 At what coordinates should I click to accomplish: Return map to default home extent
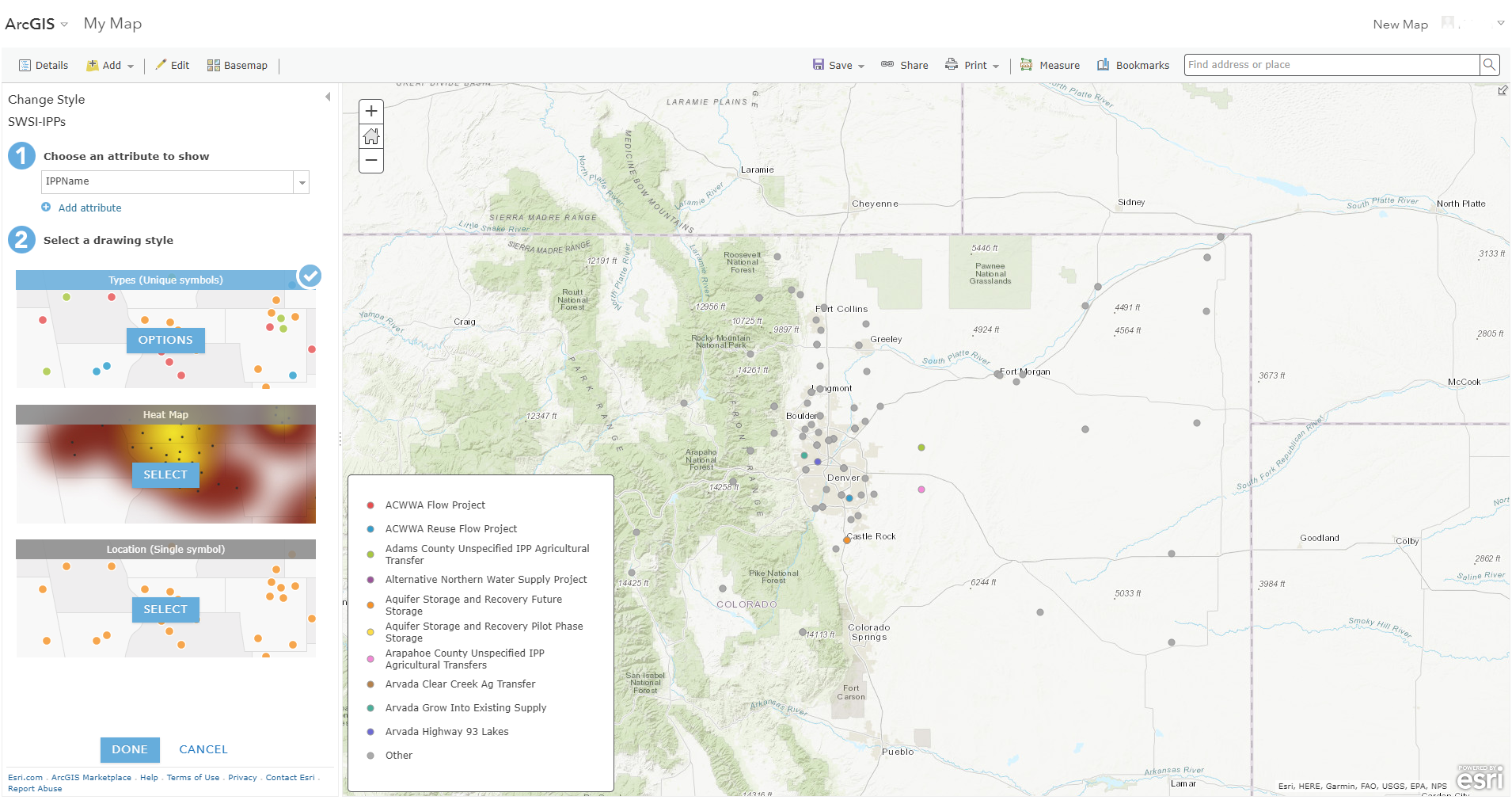371,136
